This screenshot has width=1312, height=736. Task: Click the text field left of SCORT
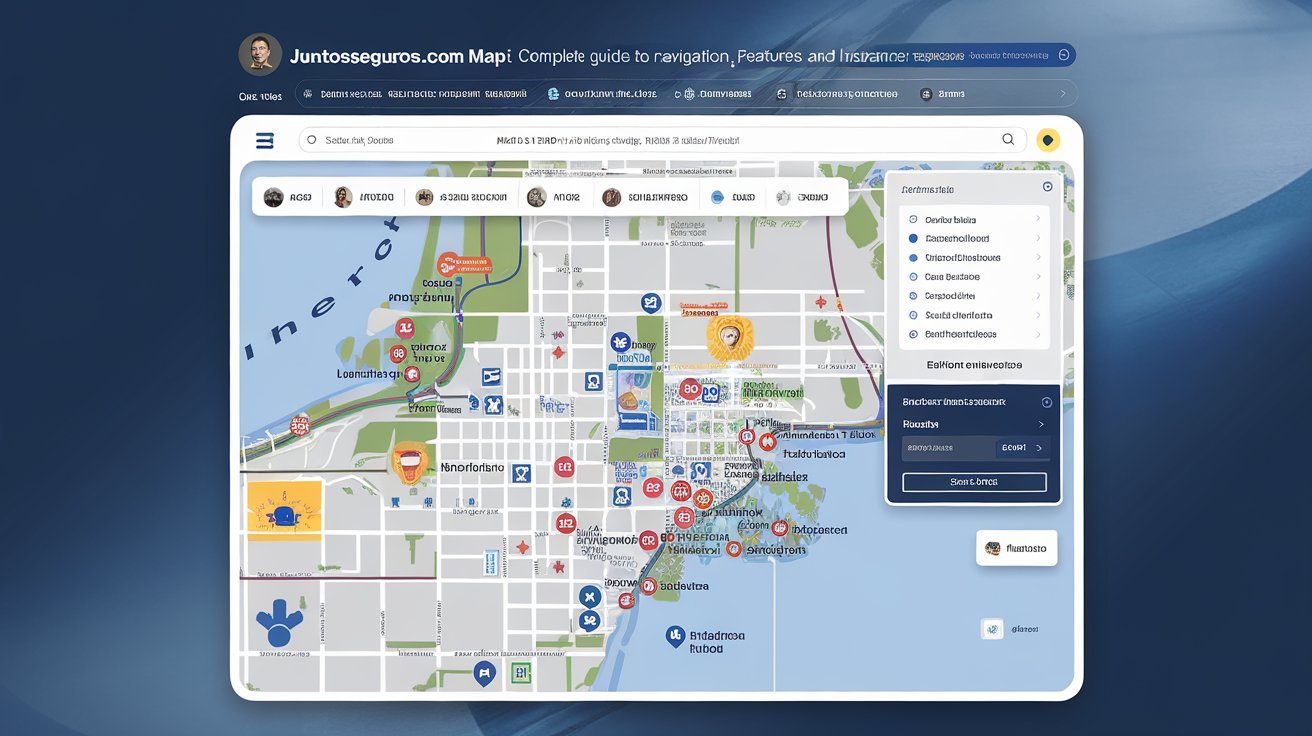click(x=948, y=448)
